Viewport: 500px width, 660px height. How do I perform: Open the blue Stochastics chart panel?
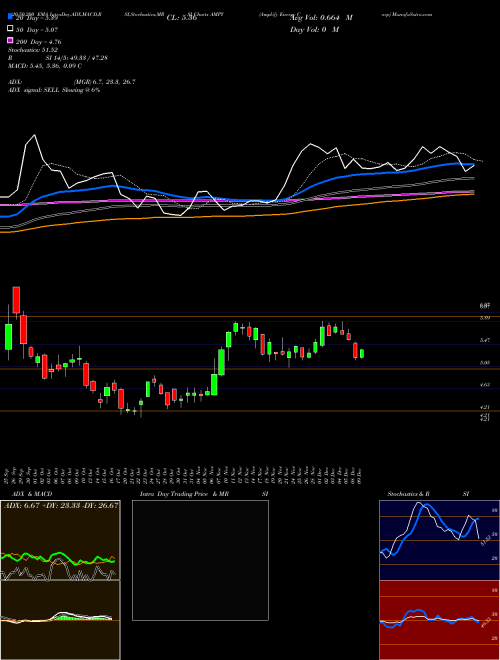439,540
